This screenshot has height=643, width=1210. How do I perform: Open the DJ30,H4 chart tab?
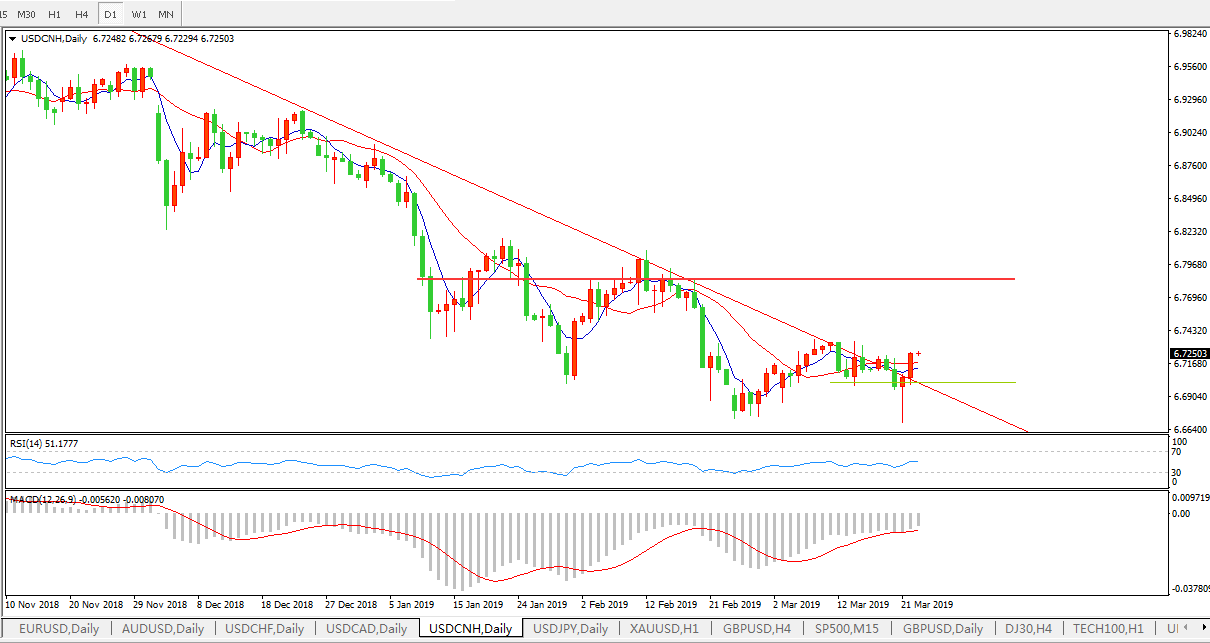click(x=1026, y=629)
